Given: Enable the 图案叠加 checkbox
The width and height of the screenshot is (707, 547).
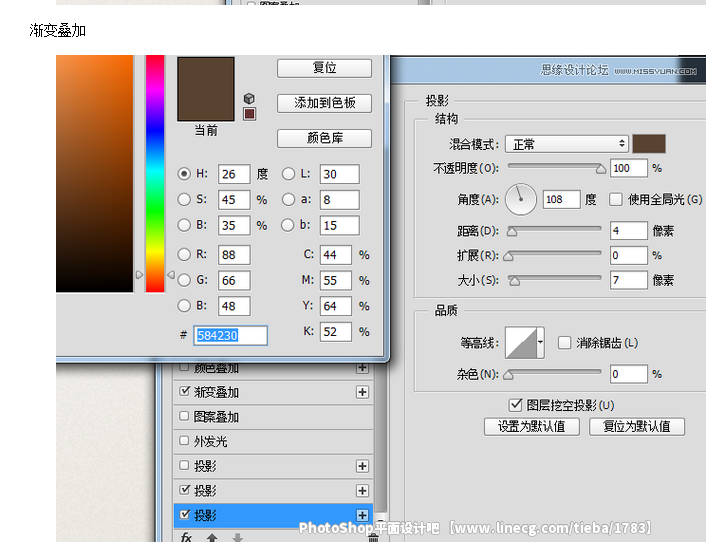Looking at the screenshot, I should pos(184,416).
